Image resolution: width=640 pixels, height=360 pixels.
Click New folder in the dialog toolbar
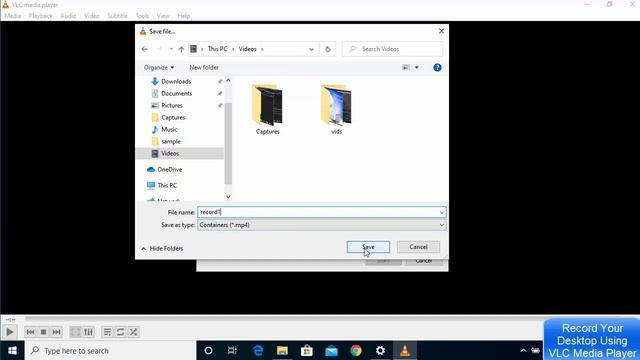click(x=204, y=67)
